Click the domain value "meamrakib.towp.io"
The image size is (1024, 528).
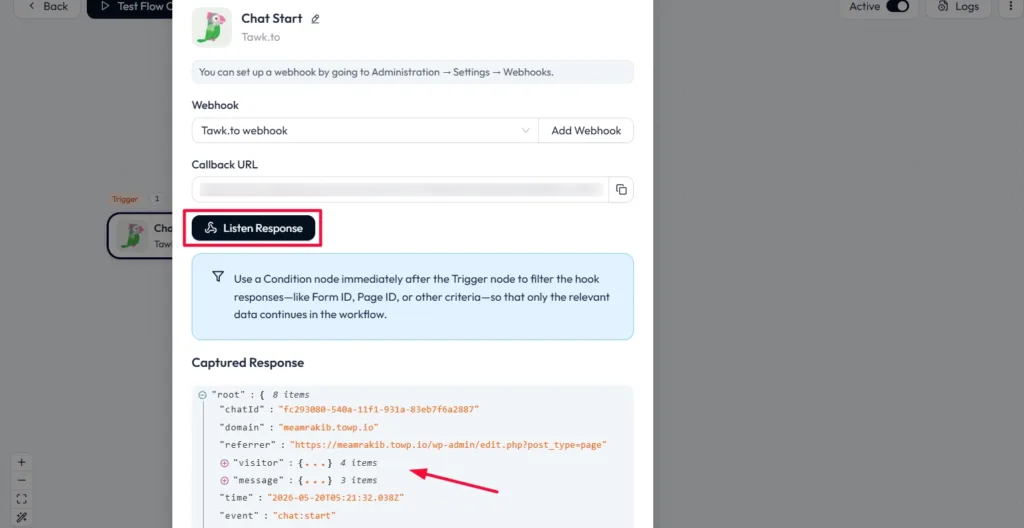point(328,427)
